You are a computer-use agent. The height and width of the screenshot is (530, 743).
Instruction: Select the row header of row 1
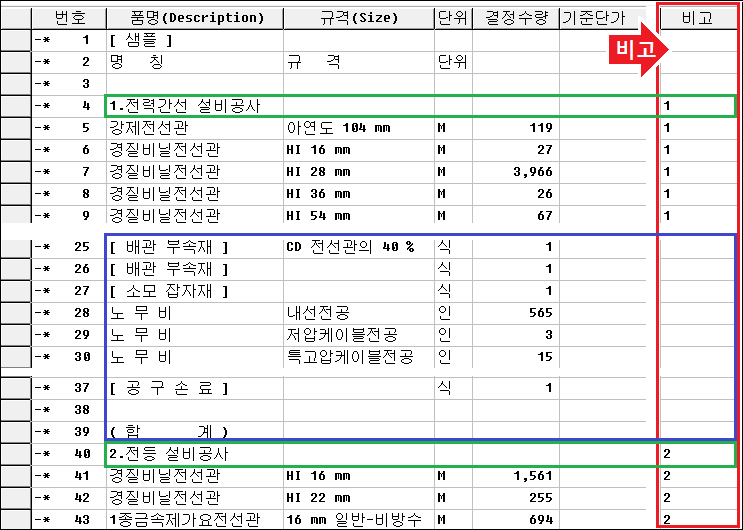16,40
